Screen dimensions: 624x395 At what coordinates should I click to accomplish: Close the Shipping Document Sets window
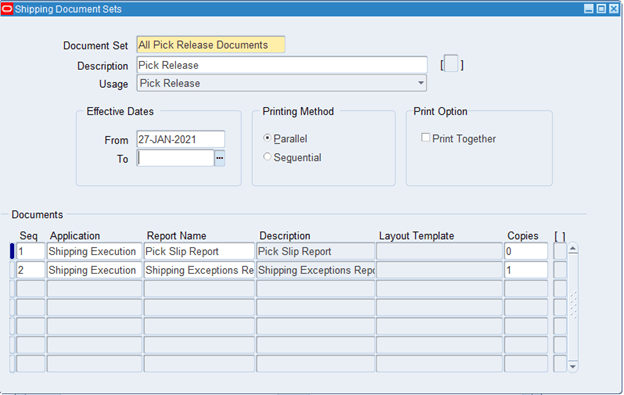614,9
